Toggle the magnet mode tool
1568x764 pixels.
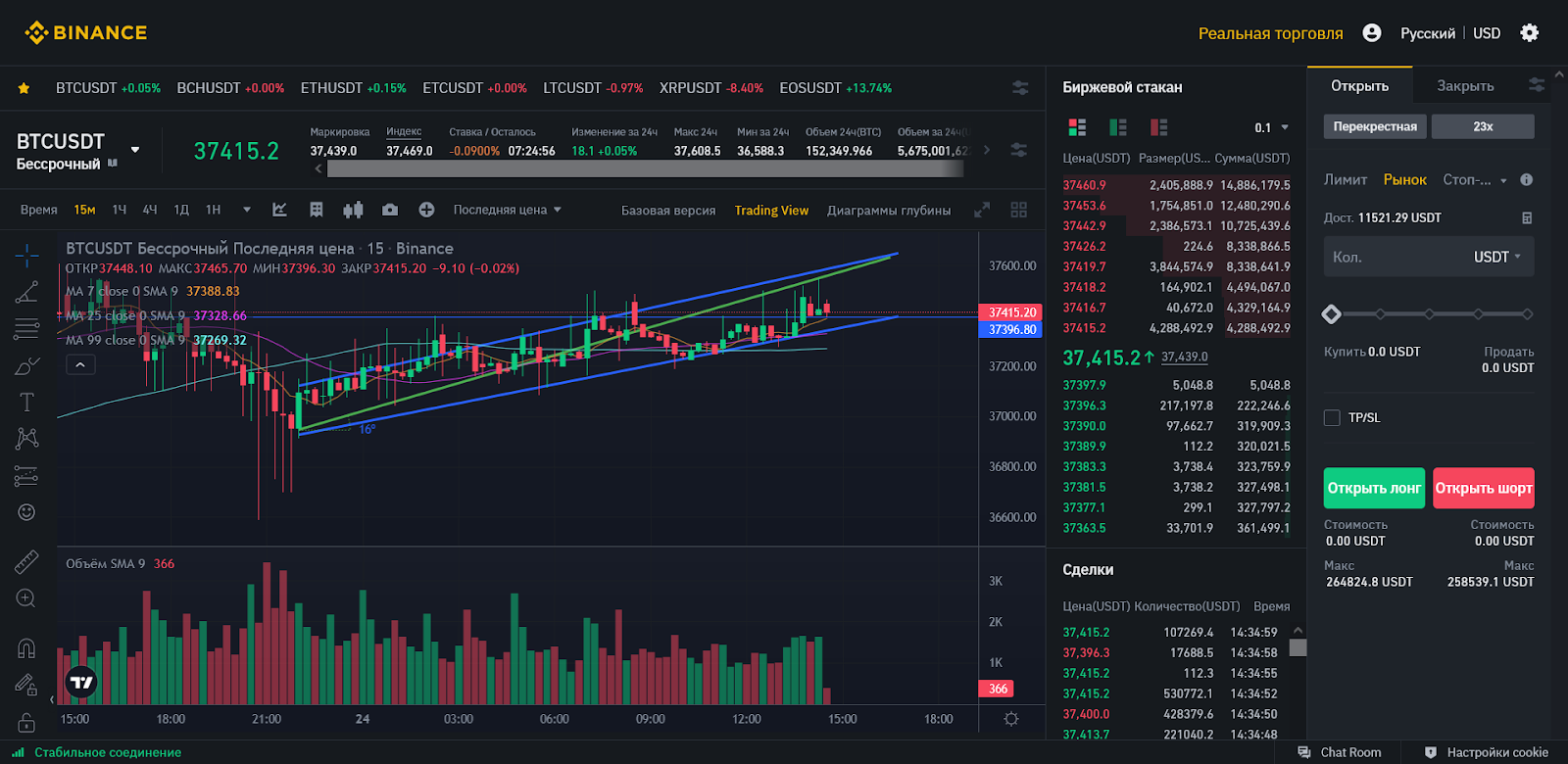click(26, 648)
